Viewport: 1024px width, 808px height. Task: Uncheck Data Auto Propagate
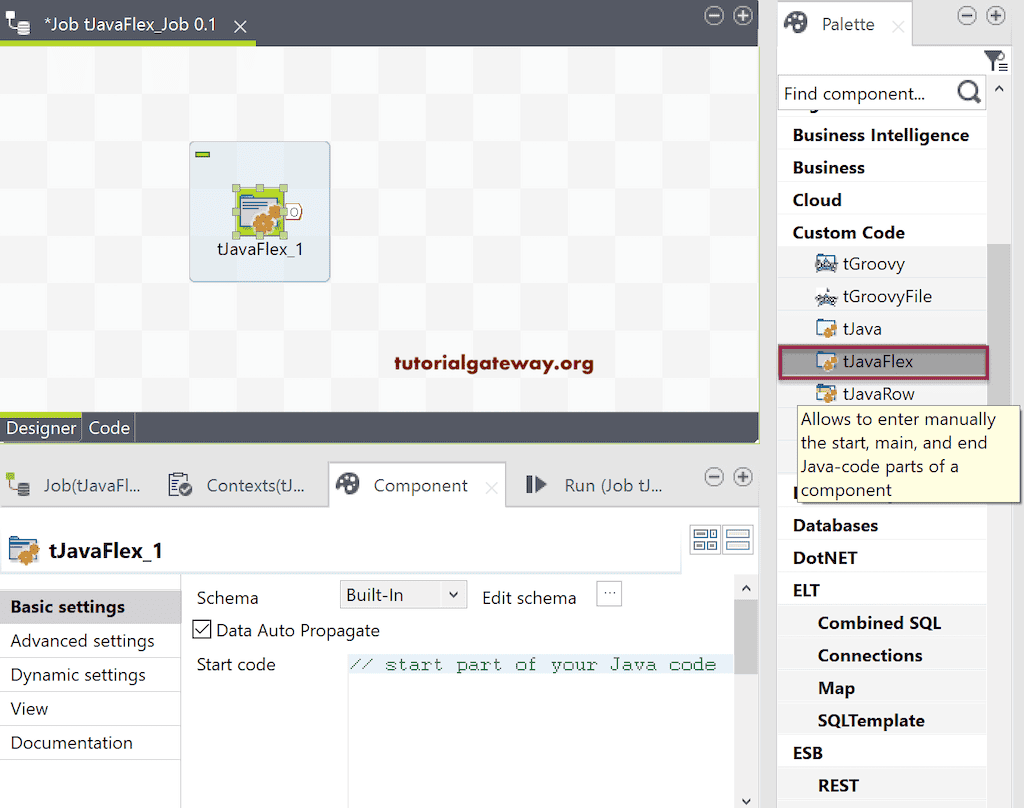coord(202,630)
